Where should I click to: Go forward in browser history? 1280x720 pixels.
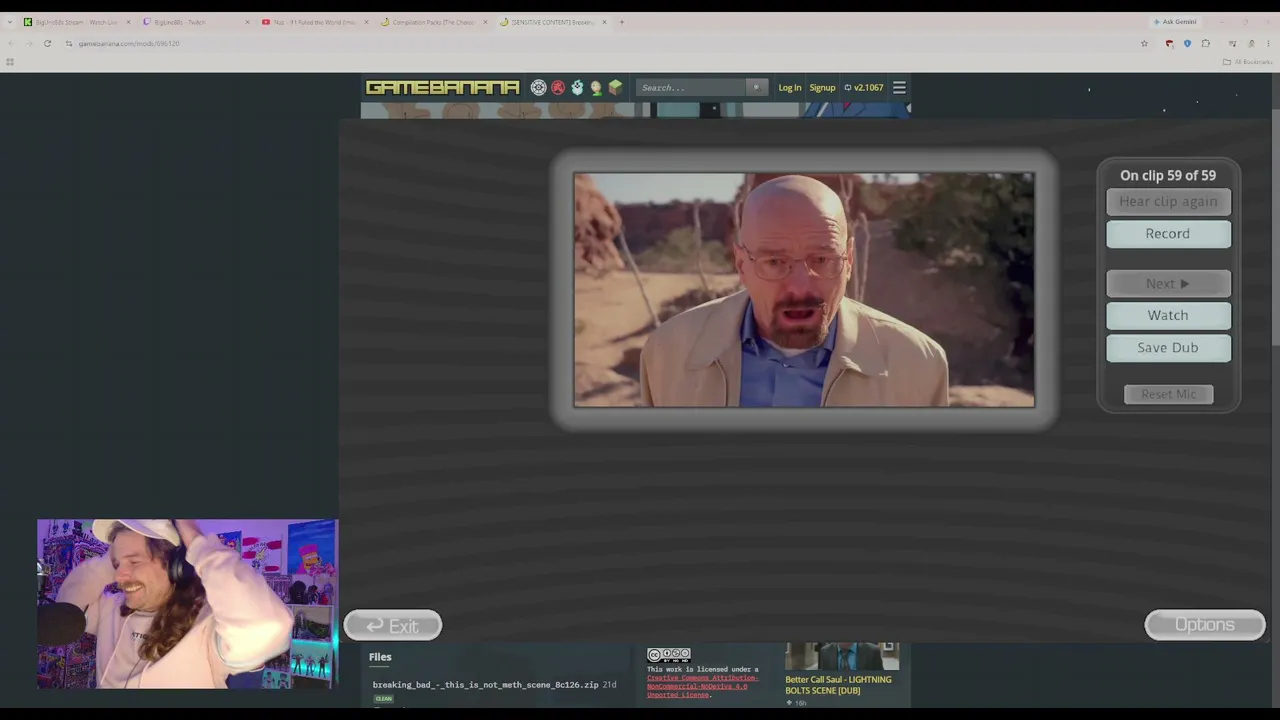29,43
